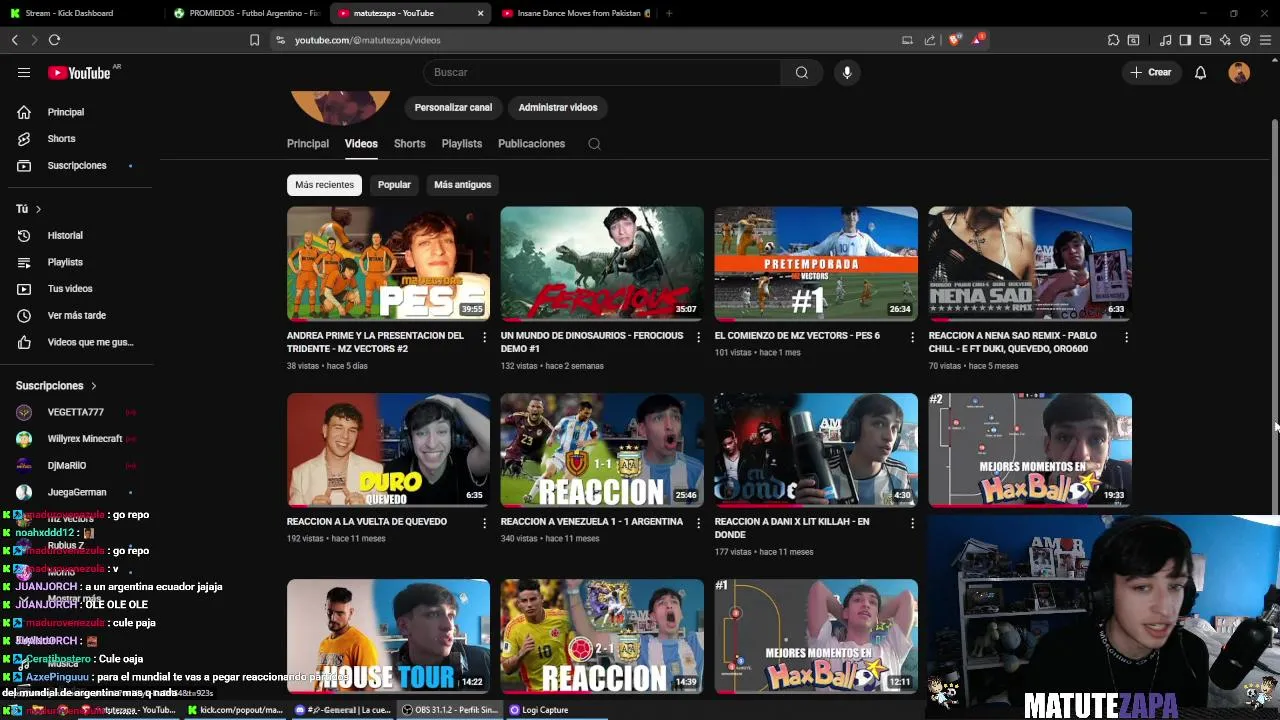The width and height of the screenshot is (1280, 720).
Task: Activate voice search microphone
Action: [x=847, y=72]
